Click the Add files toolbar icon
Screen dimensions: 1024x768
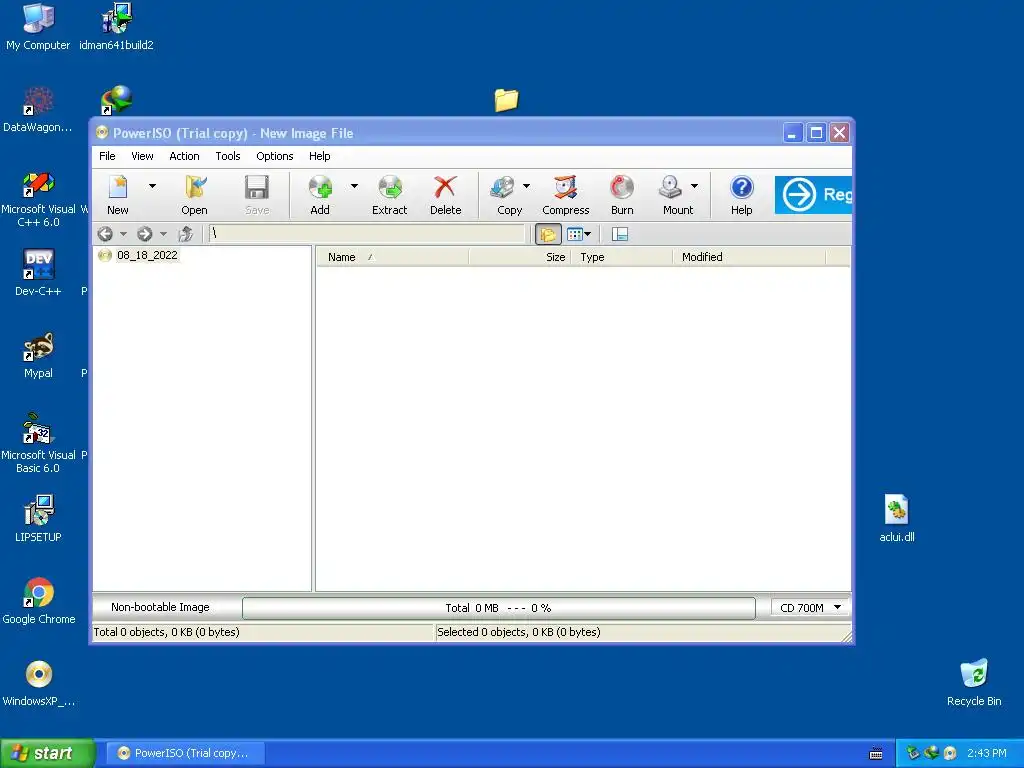click(320, 194)
